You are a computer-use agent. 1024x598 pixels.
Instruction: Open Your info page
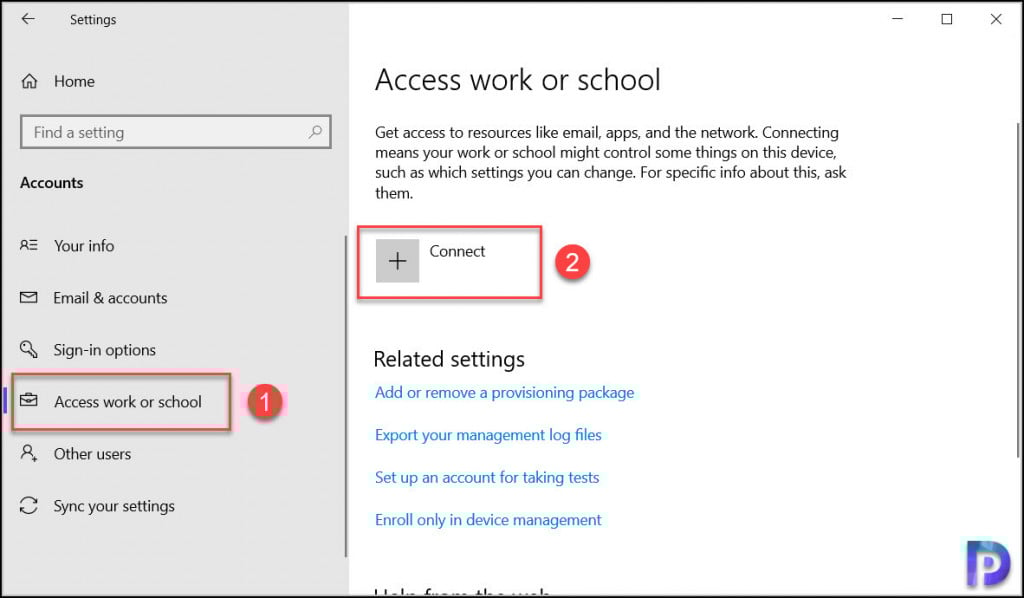point(84,245)
